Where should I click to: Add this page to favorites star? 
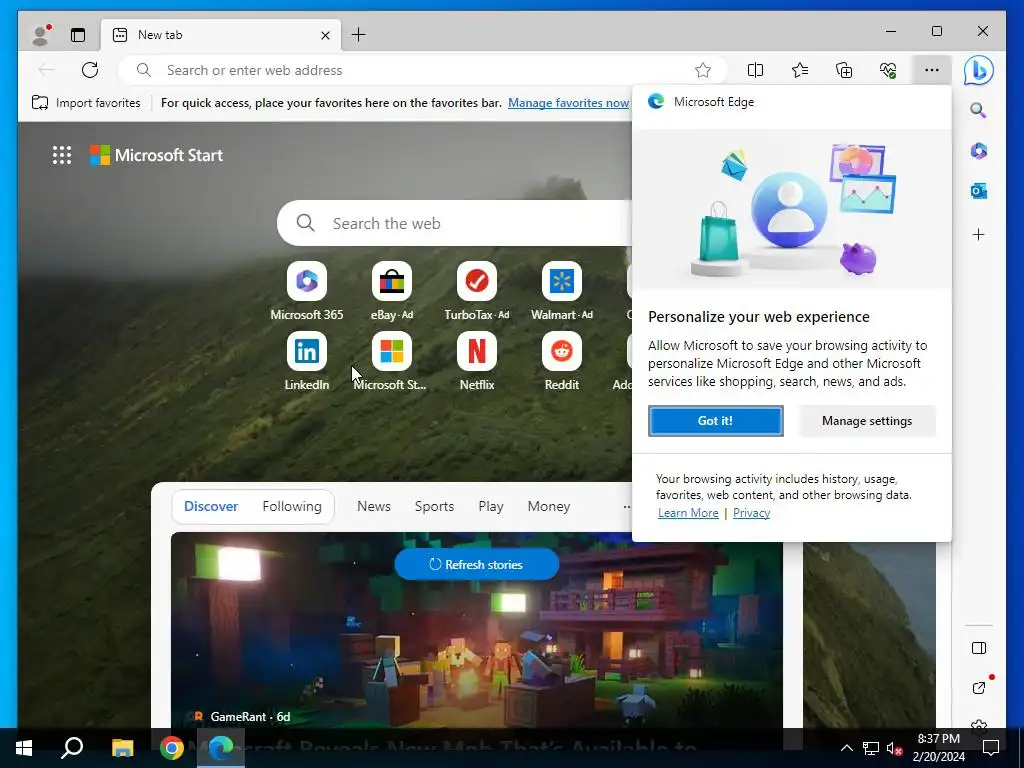click(703, 70)
